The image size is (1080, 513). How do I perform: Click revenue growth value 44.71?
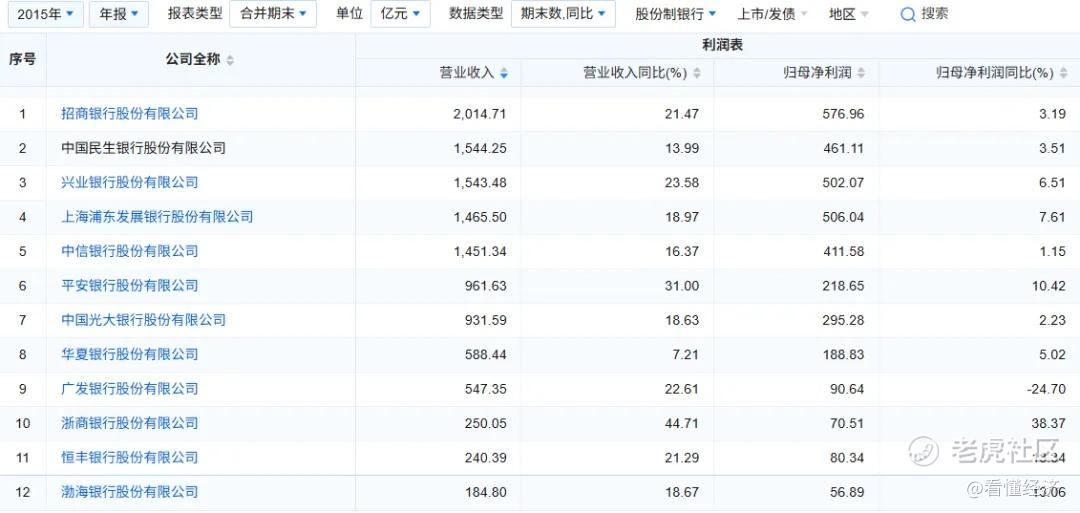click(682, 423)
